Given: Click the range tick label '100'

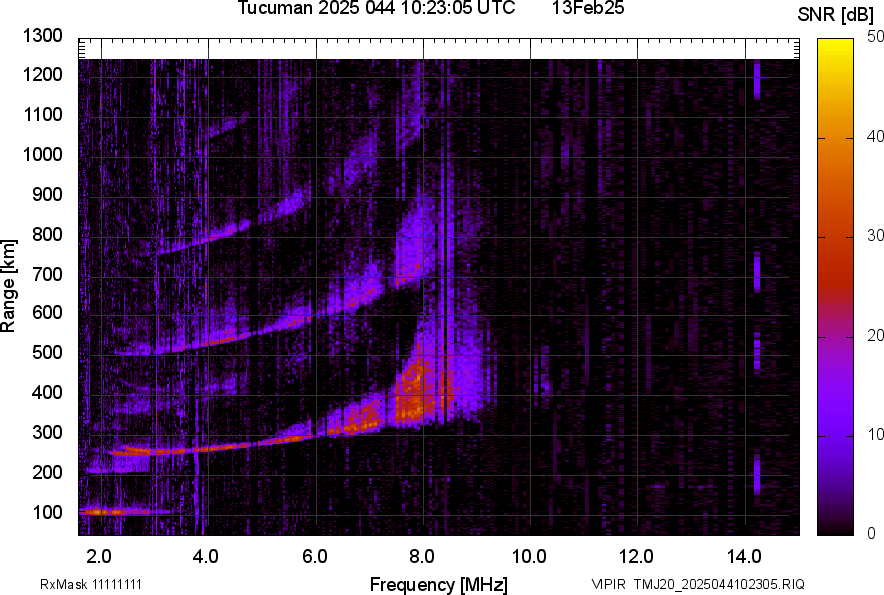Looking at the screenshot, I should [x=47, y=512].
